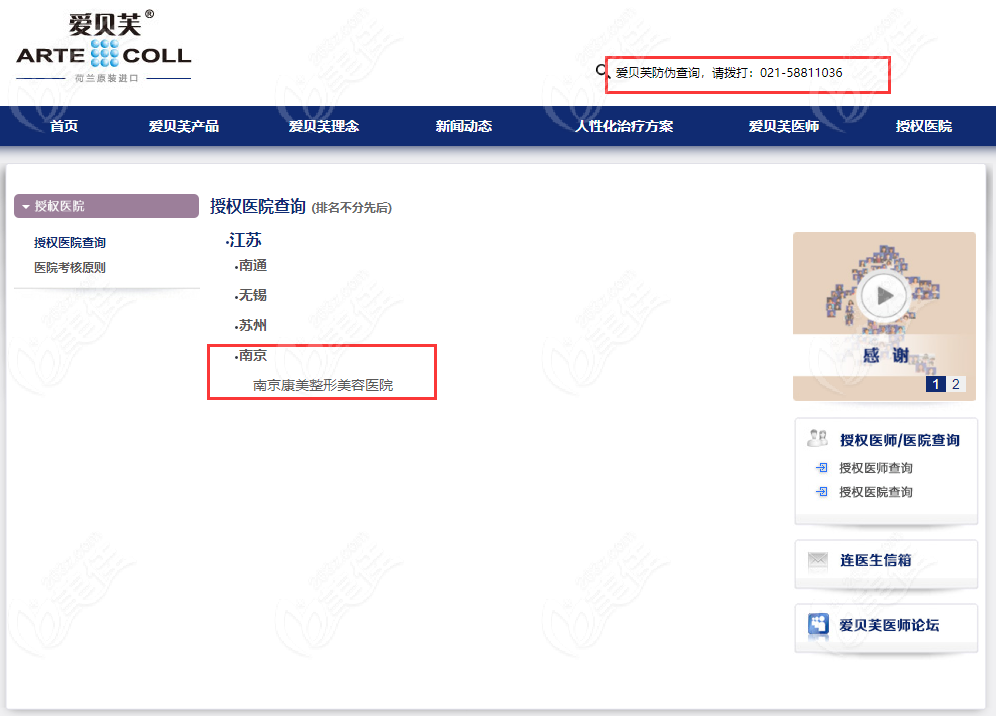Open the 连医生信箱 link
The width and height of the screenshot is (996, 716).
pyautogui.click(x=875, y=560)
